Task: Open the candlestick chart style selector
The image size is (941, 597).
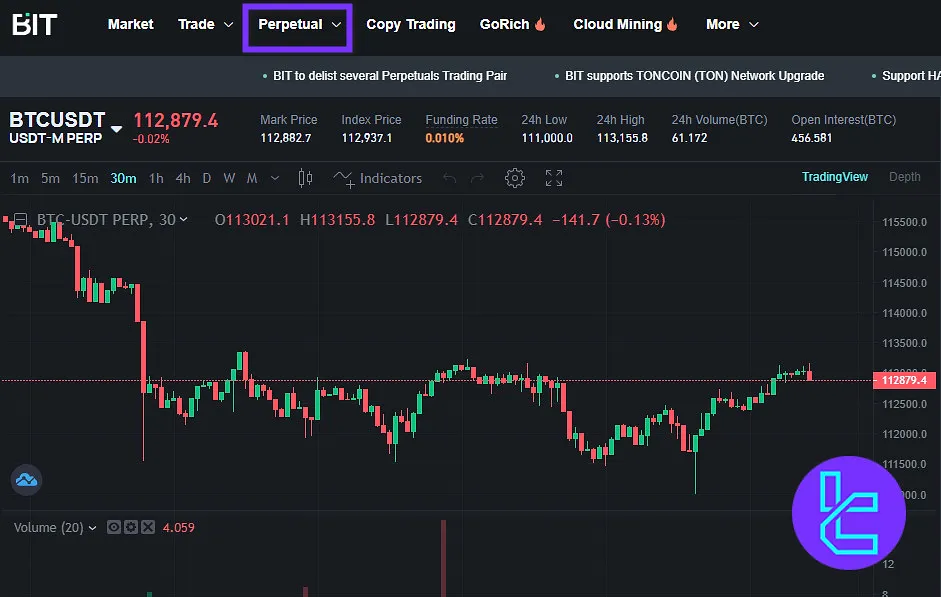Action: 306,178
